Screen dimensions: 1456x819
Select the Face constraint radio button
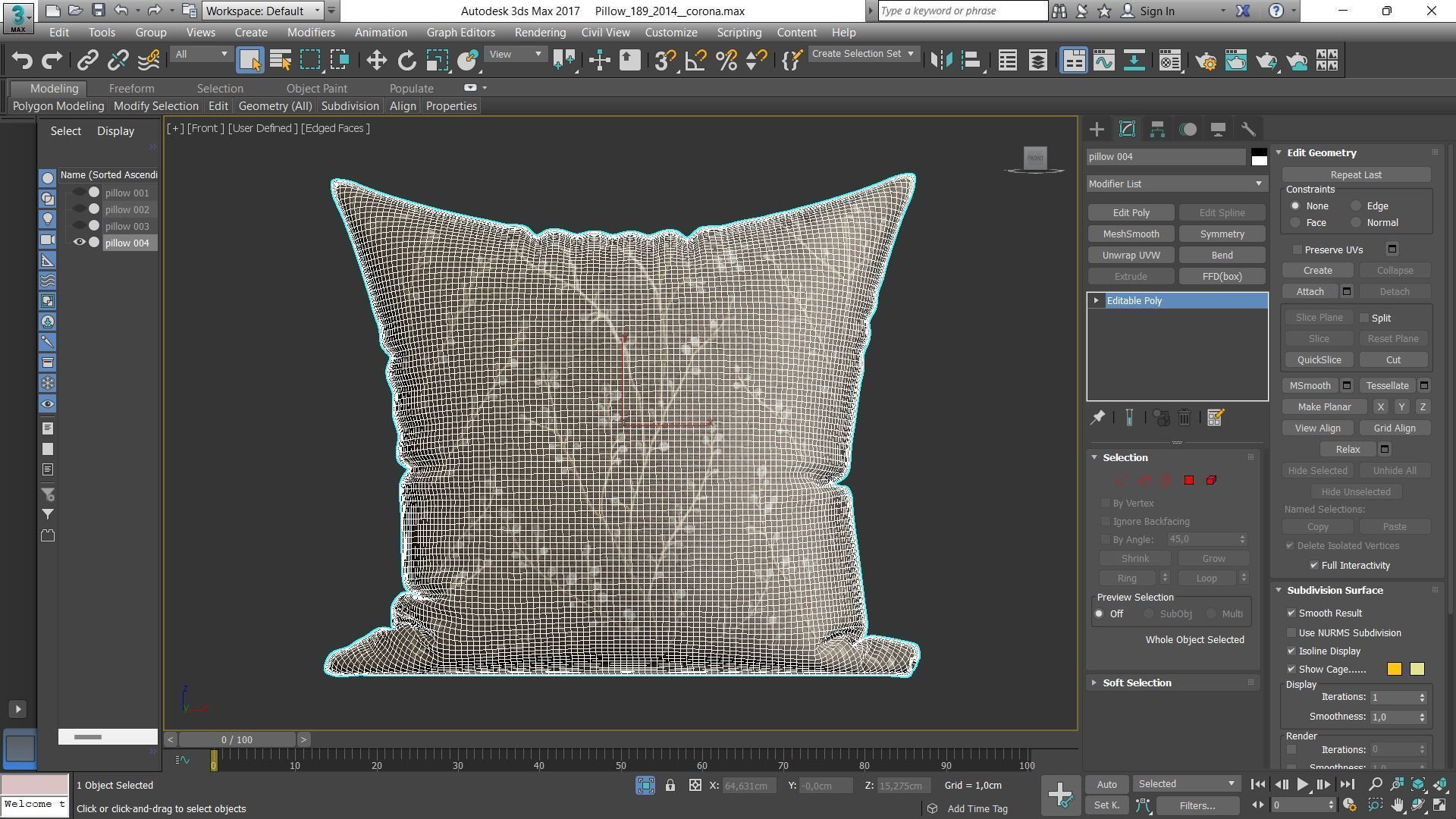(1295, 223)
